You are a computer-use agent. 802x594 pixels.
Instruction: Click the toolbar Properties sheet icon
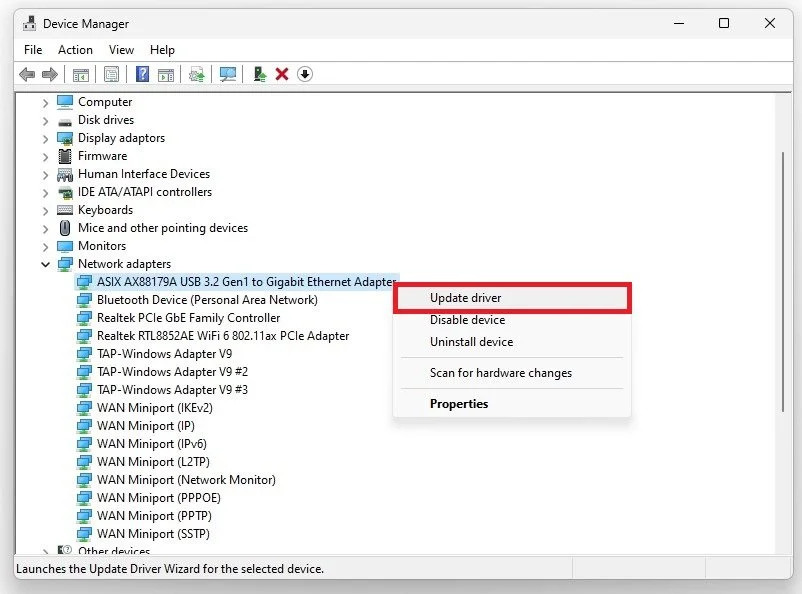pyautogui.click(x=112, y=75)
